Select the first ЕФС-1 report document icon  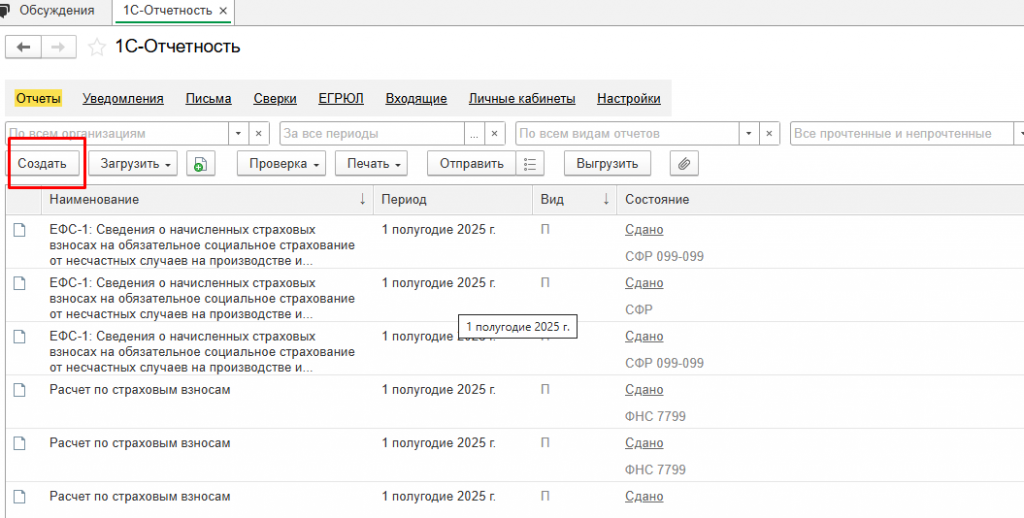coord(20,229)
